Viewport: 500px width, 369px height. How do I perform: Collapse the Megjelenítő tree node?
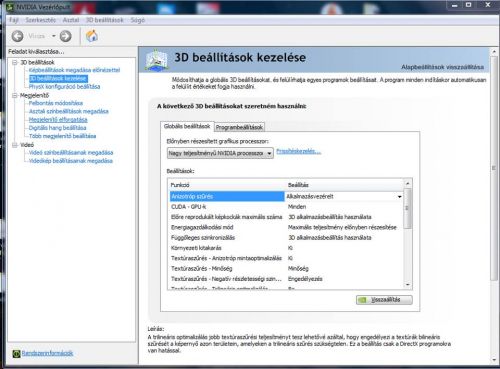pos(15,95)
